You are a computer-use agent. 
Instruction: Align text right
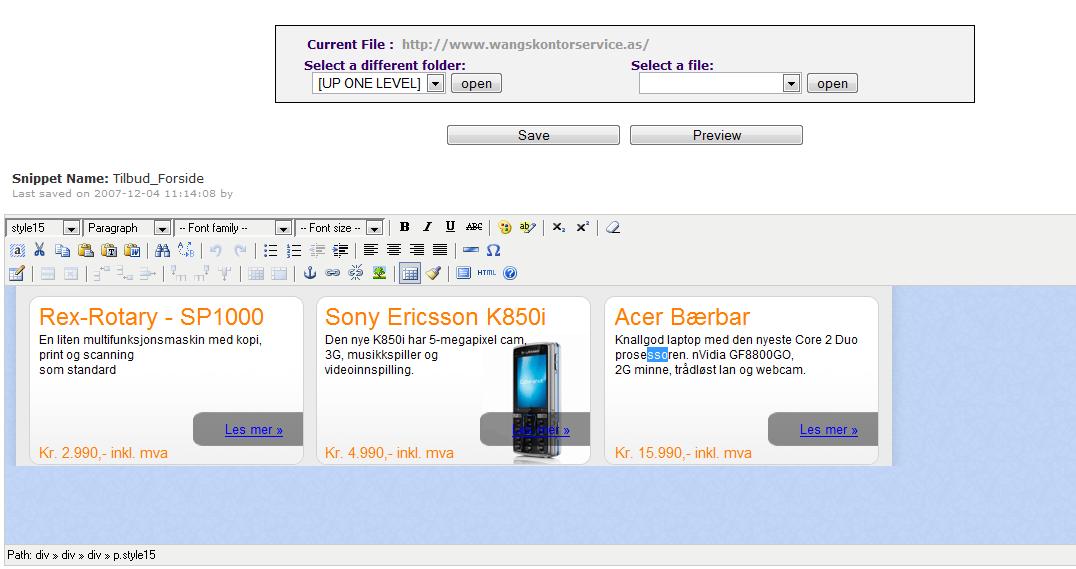[x=417, y=251]
